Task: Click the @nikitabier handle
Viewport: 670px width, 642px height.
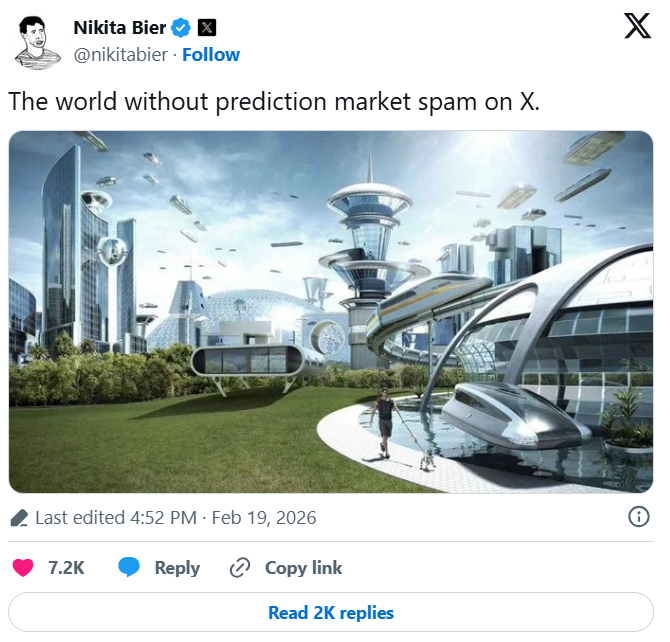Action: pyautogui.click(x=120, y=54)
